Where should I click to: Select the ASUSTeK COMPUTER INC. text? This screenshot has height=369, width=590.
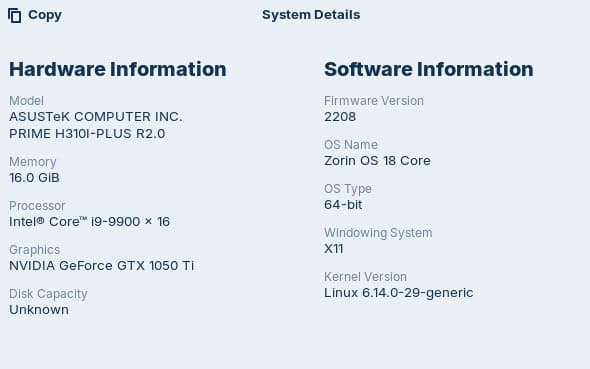point(96,117)
